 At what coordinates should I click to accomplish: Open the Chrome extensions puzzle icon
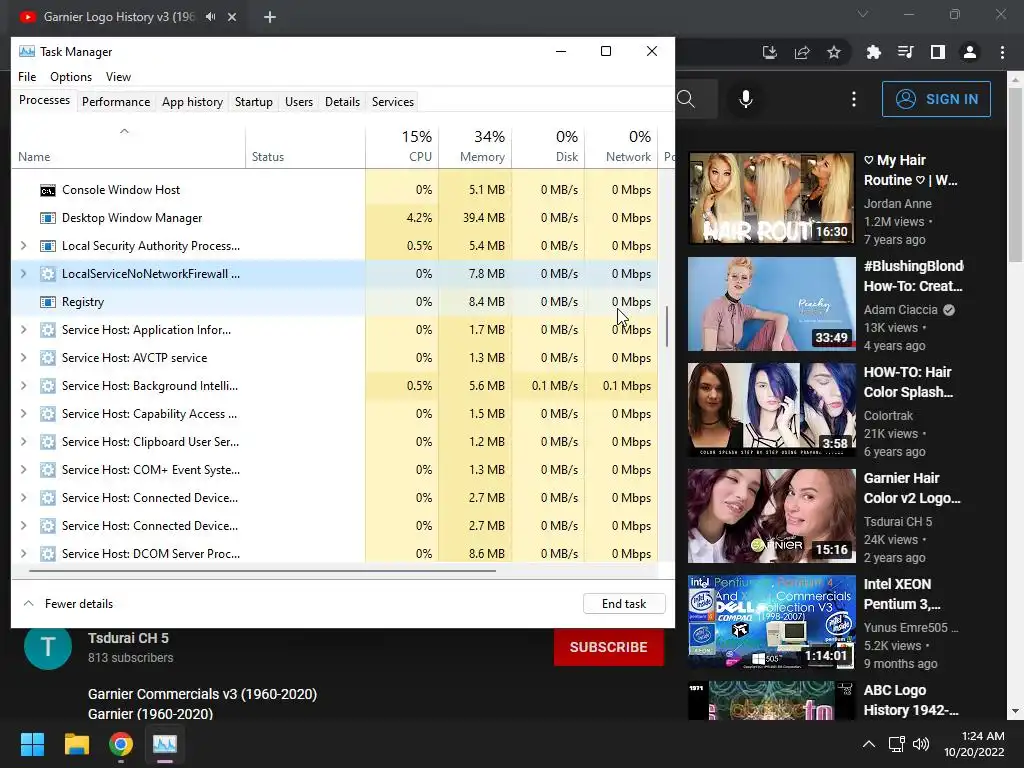pyautogui.click(x=873, y=52)
